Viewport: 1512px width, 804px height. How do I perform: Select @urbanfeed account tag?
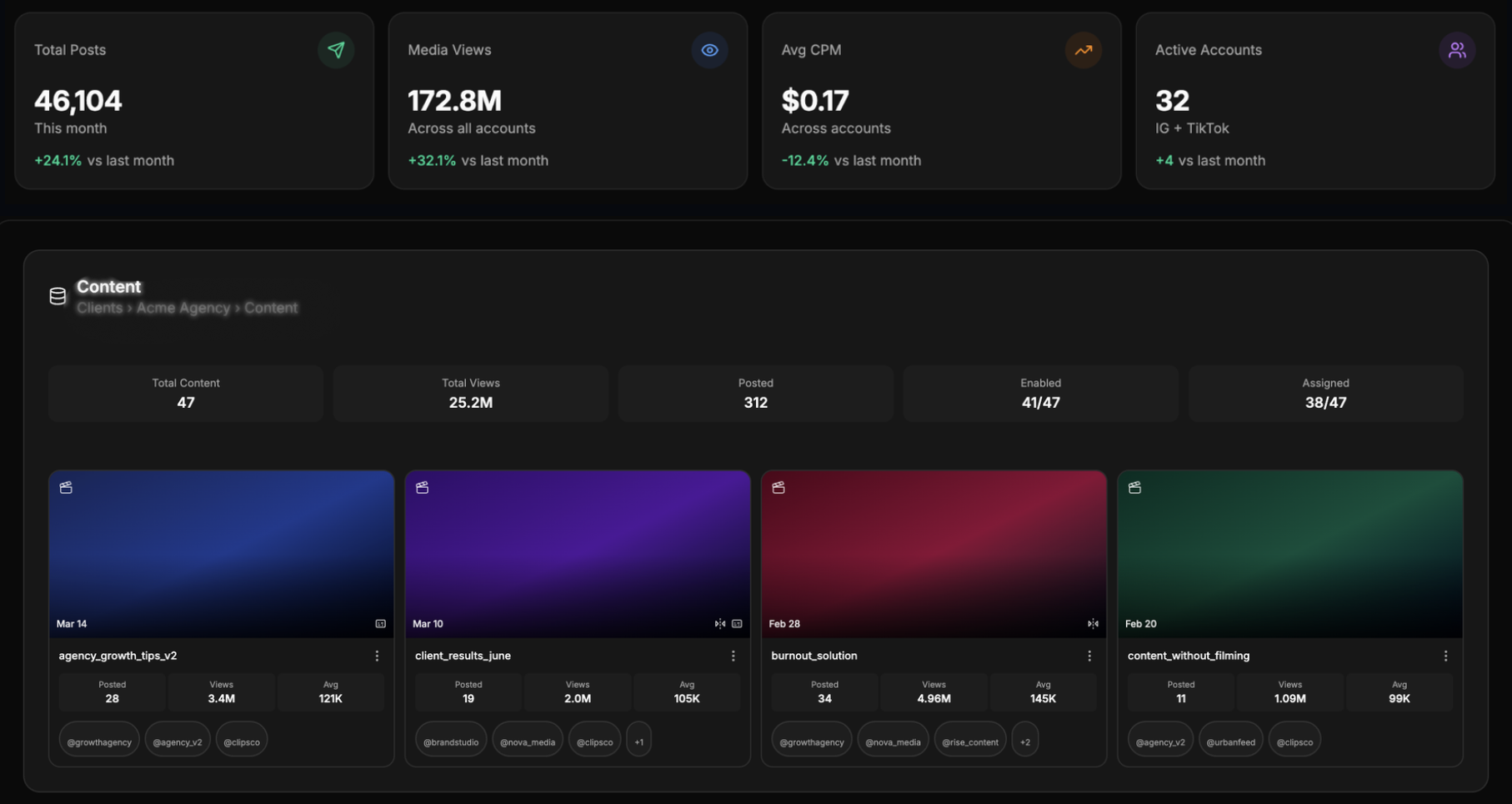tap(1231, 741)
